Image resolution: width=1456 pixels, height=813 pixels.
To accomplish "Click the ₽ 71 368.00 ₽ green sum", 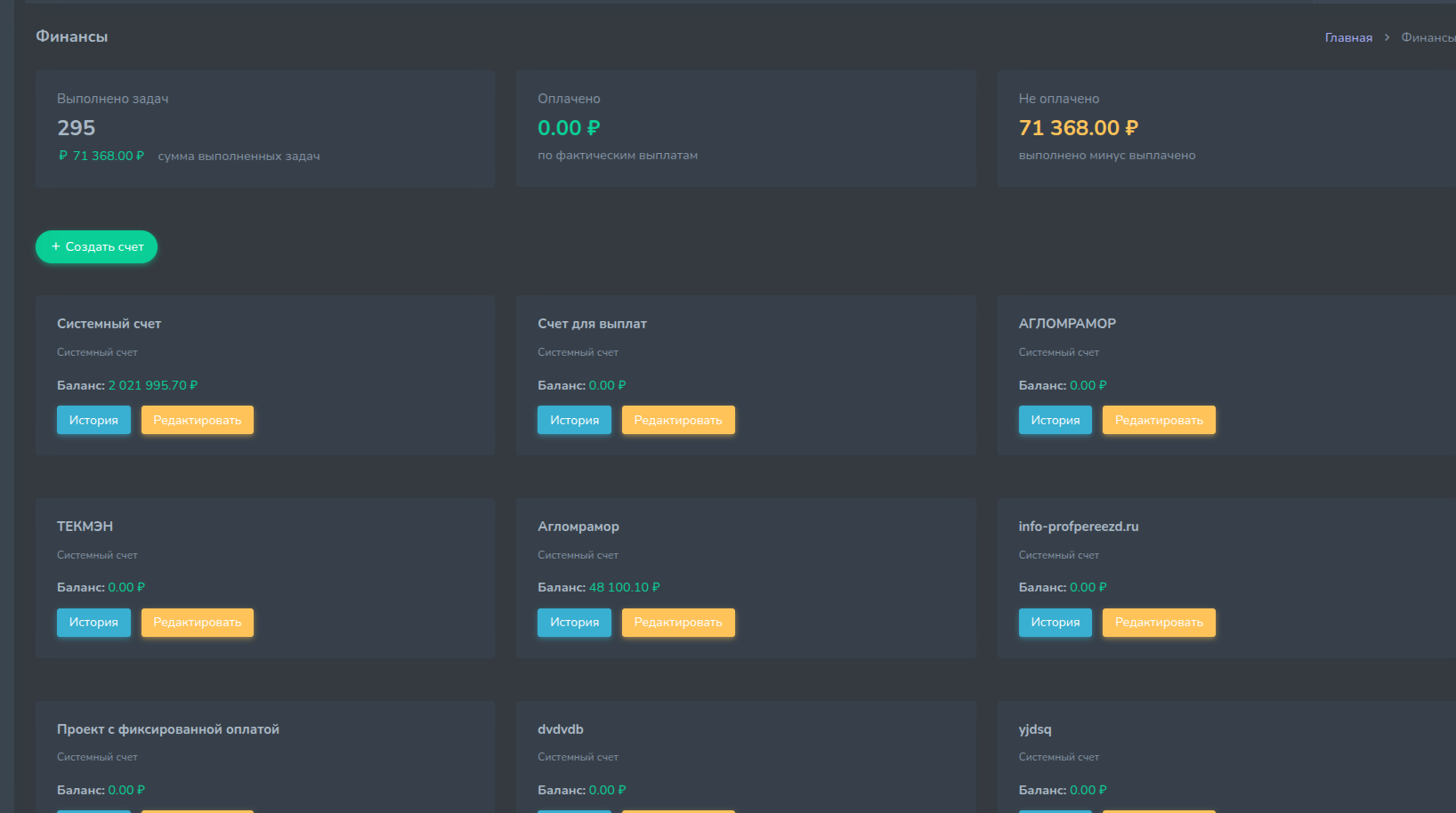I will [x=101, y=156].
